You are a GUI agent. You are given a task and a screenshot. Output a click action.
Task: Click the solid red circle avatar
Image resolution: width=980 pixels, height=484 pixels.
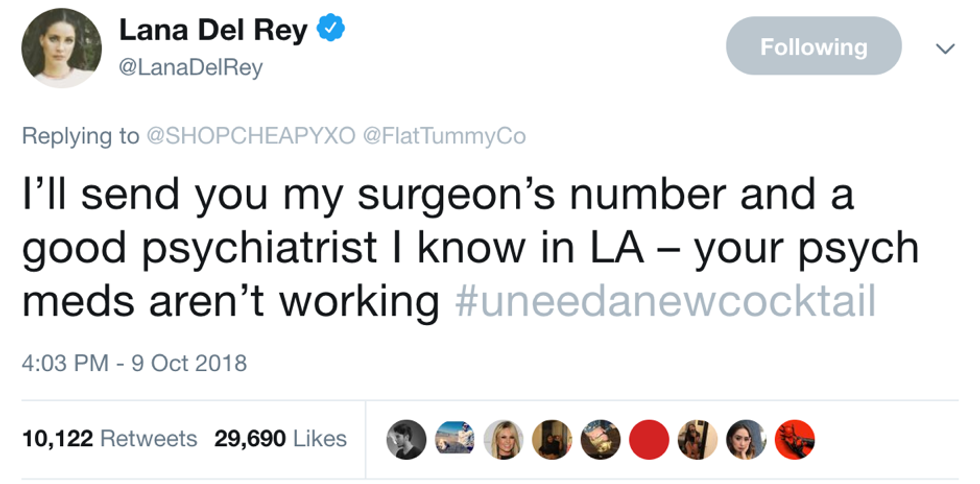pos(649,438)
